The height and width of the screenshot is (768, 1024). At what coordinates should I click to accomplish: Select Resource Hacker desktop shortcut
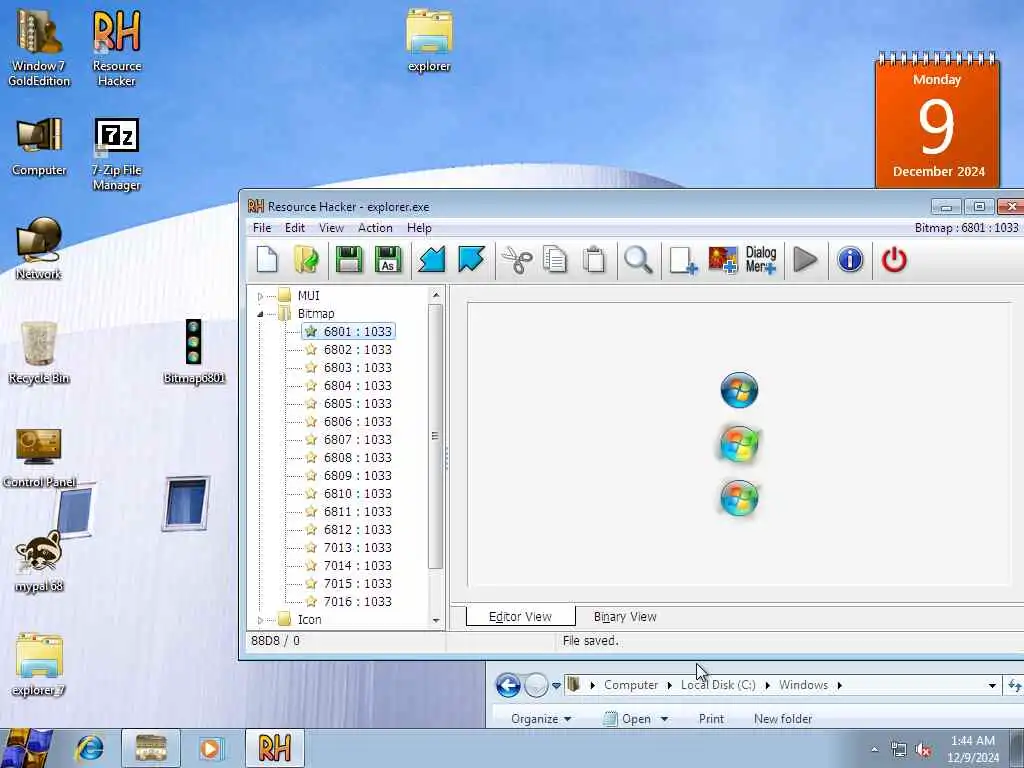click(x=117, y=49)
